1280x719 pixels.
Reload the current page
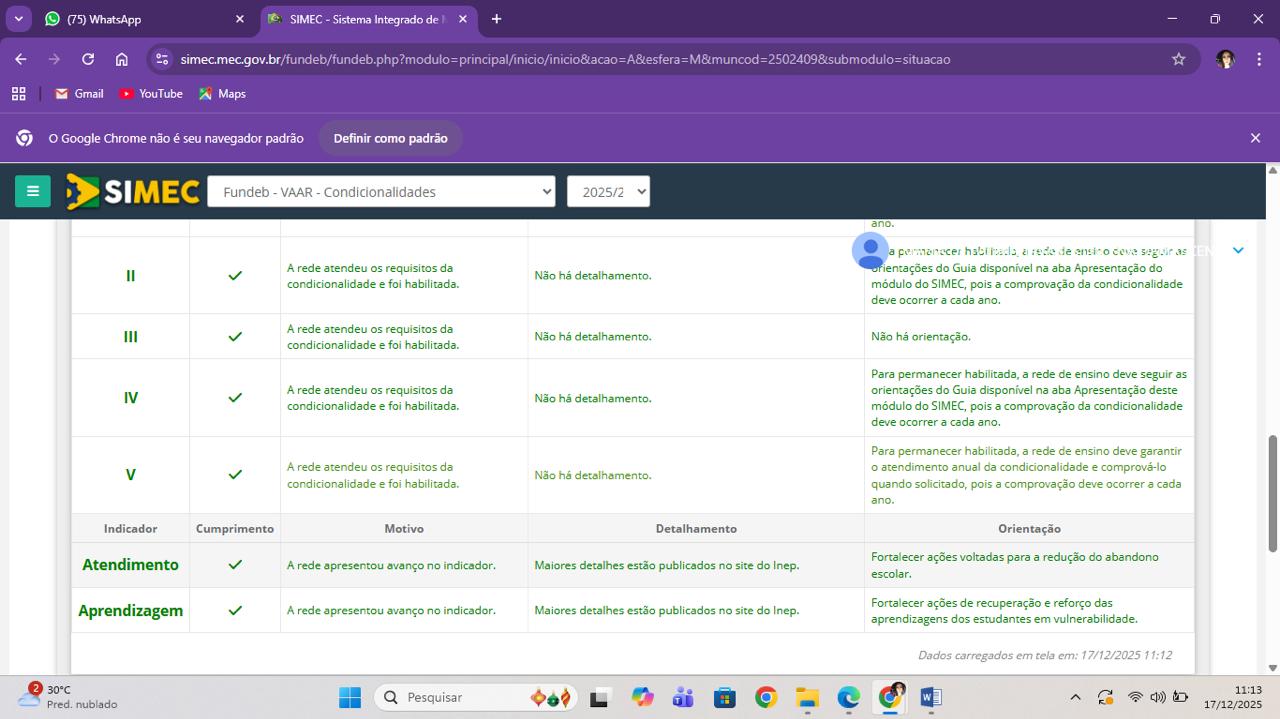(88, 59)
